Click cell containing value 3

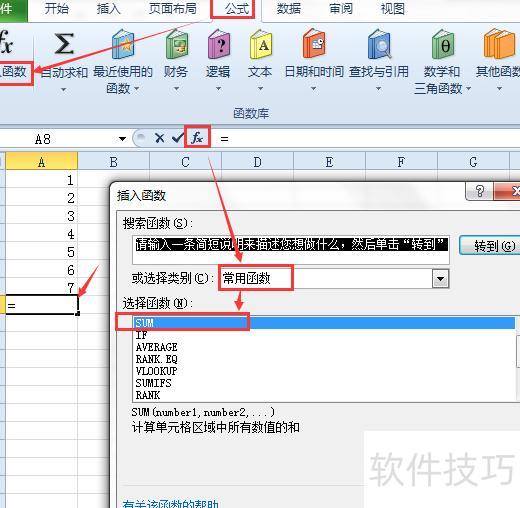click(42, 216)
